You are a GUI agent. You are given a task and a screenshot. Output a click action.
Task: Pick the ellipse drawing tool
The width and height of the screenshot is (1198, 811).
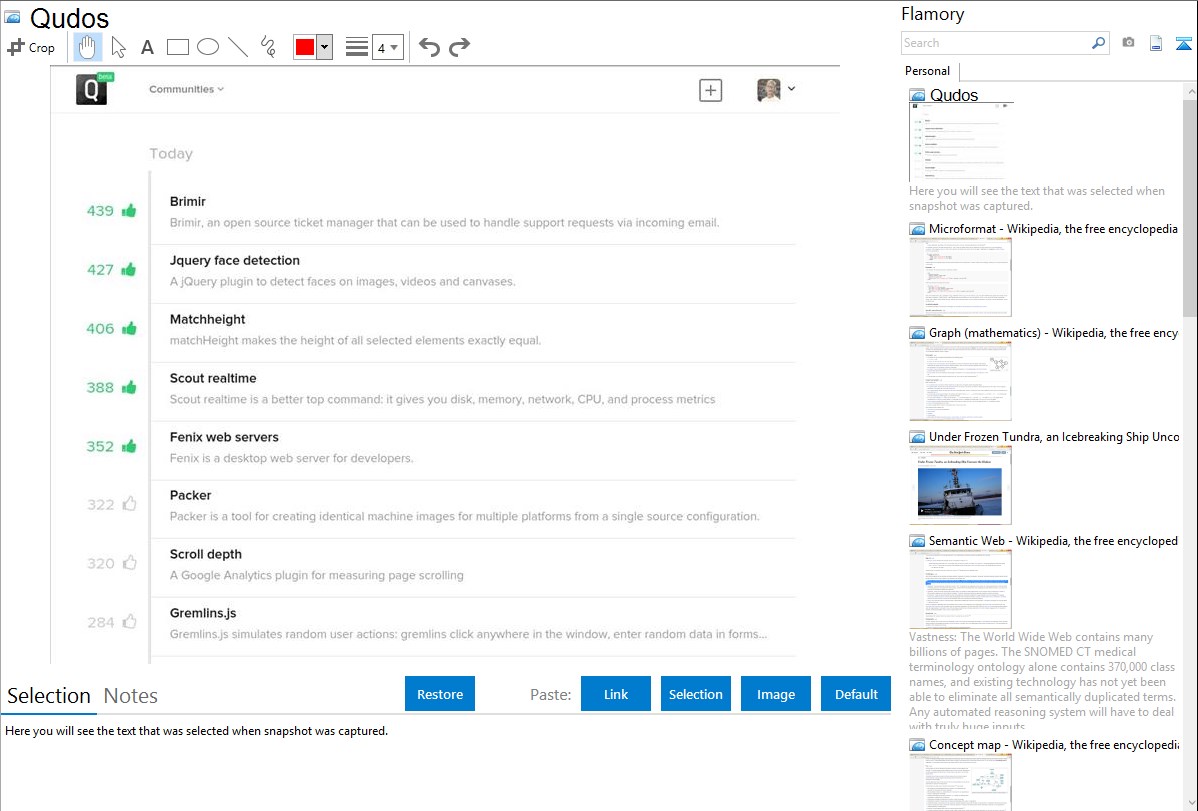208,47
